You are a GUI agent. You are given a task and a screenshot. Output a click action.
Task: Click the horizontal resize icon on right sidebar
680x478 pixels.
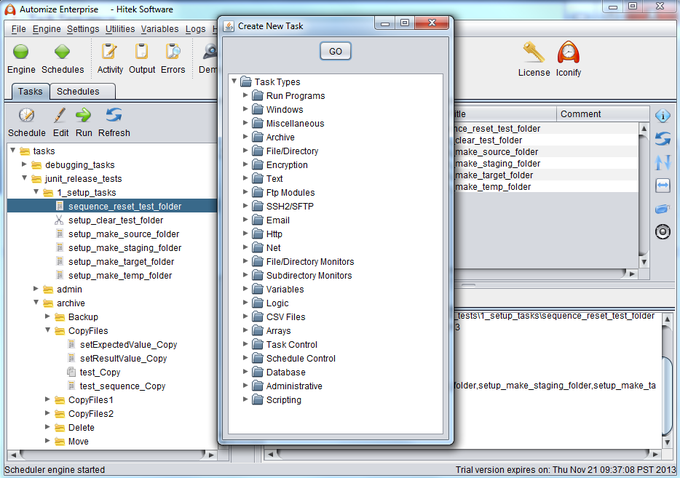click(x=663, y=186)
